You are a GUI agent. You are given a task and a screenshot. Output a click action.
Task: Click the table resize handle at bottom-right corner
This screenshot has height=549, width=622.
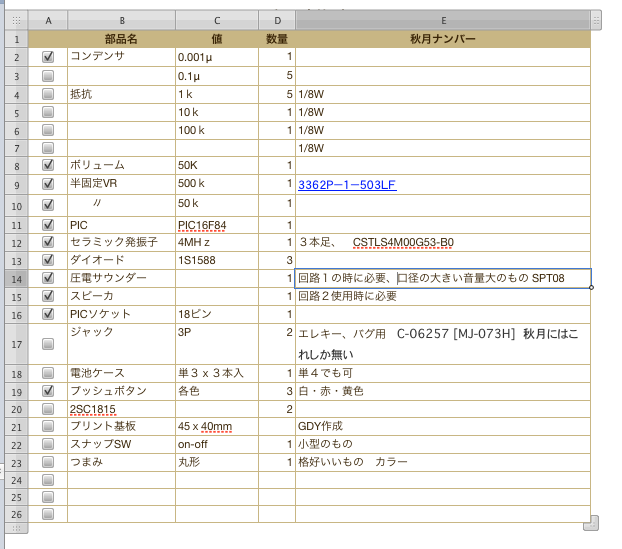(590, 521)
